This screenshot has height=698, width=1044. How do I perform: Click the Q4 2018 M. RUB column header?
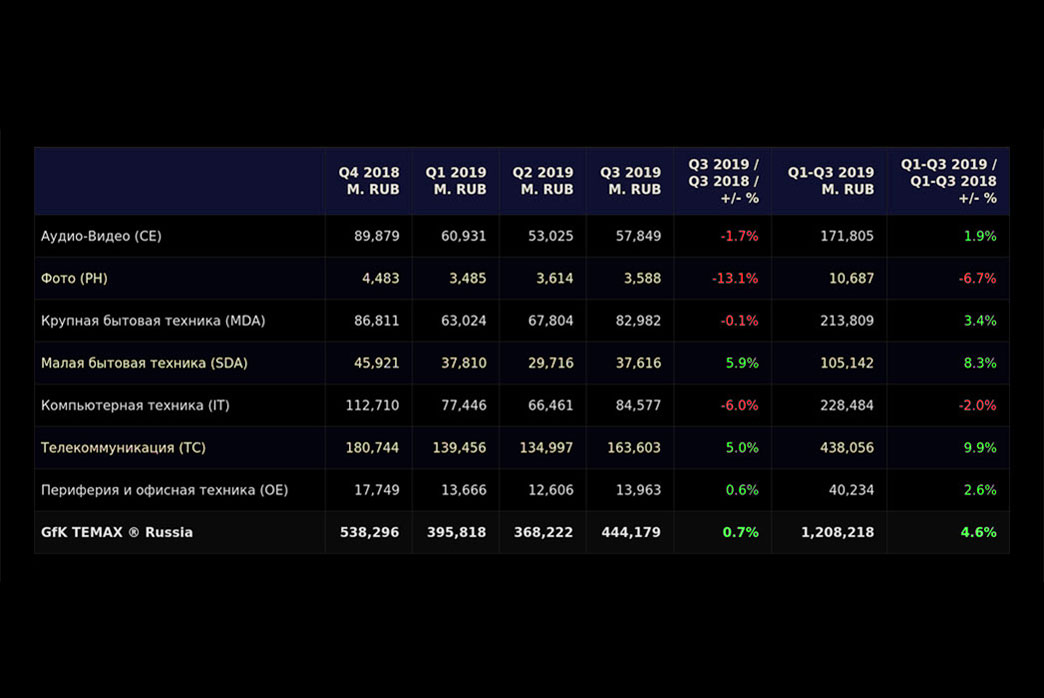pyautogui.click(x=369, y=180)
